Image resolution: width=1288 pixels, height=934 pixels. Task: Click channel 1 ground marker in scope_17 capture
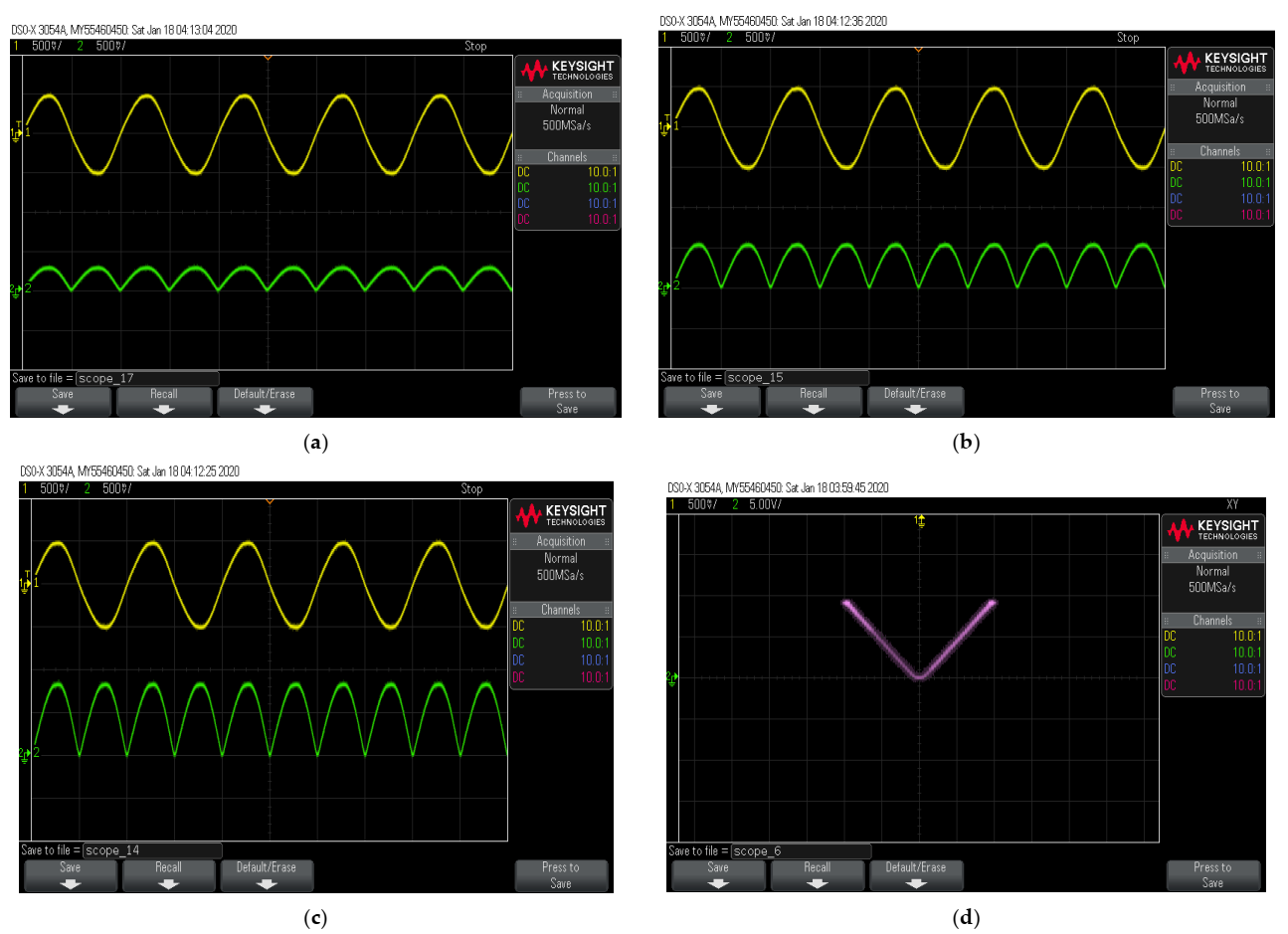pyautogui.click(x=18, y=132)
